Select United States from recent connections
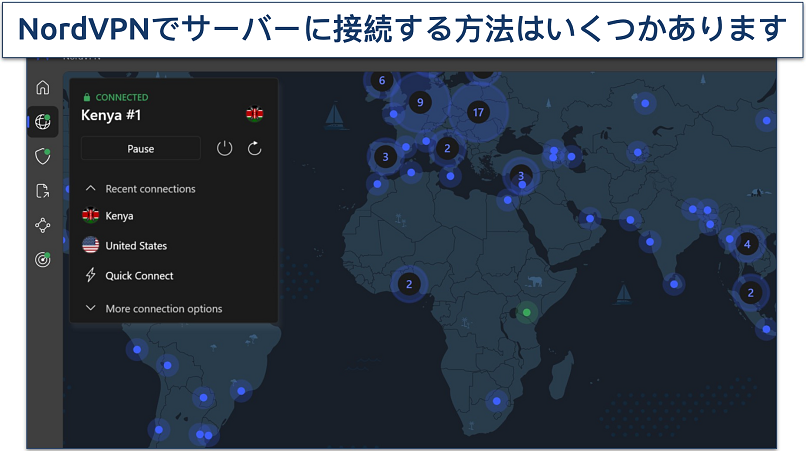This screenshot has height=451, width=806. [x=135, y=246]
